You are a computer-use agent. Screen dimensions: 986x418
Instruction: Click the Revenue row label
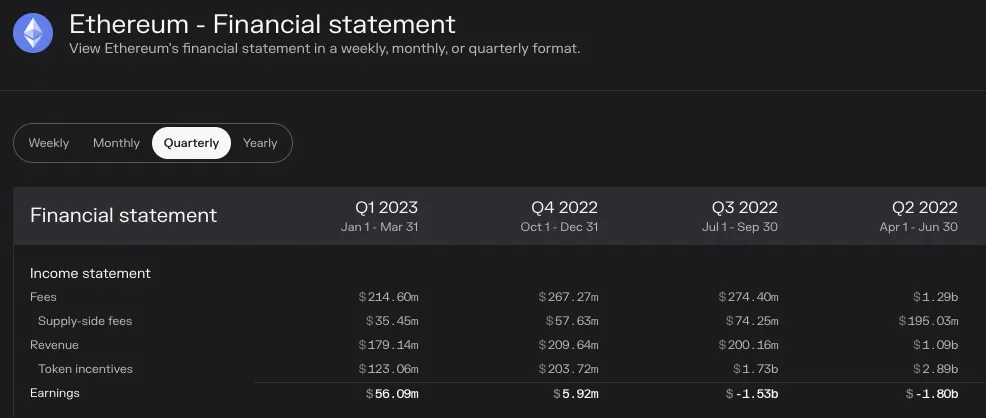[54, 345]
